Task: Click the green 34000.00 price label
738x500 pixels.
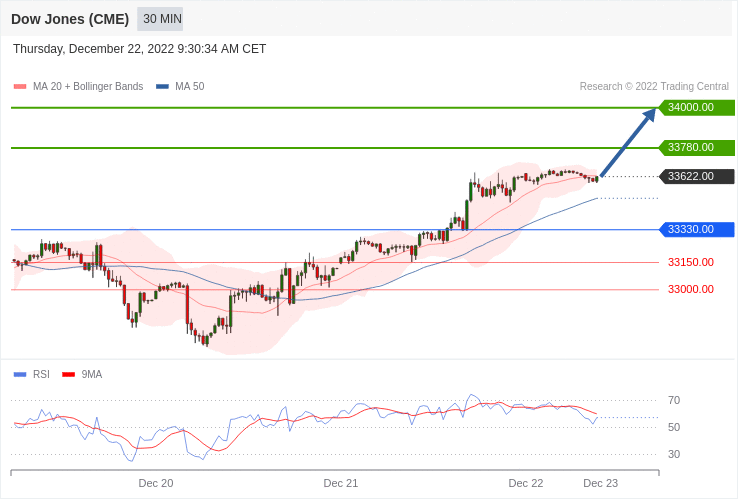Action: 696,107
